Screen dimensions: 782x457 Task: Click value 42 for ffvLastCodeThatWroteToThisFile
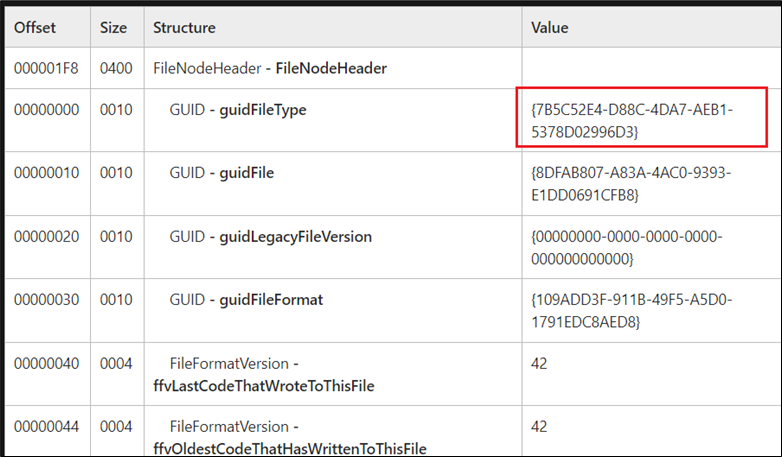coord(541,364)
